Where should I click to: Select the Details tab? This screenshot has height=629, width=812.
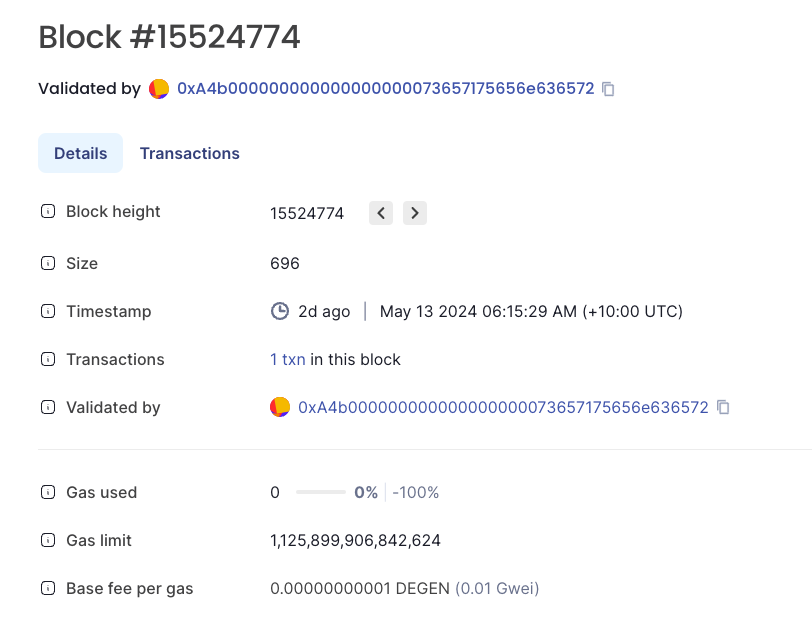(81, 153)
